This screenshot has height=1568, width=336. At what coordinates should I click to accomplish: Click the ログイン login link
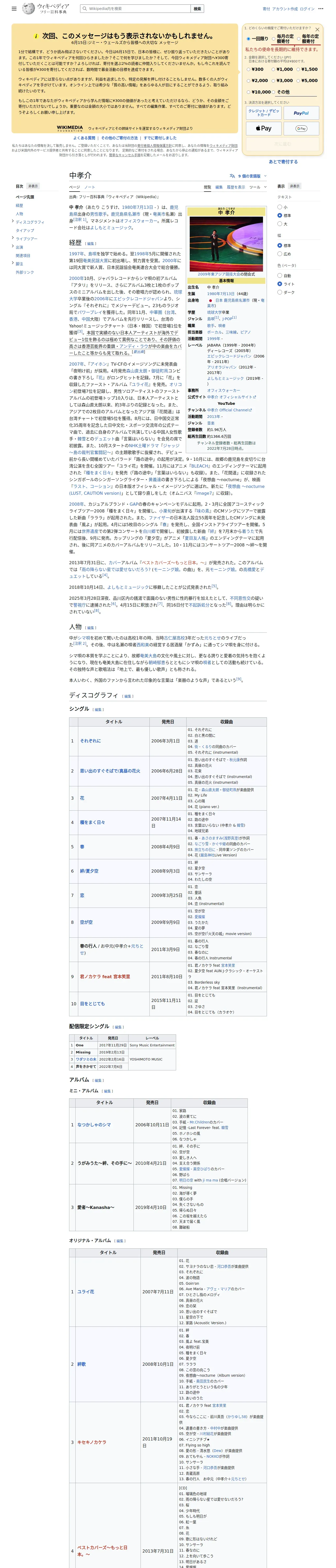point(307,9)
